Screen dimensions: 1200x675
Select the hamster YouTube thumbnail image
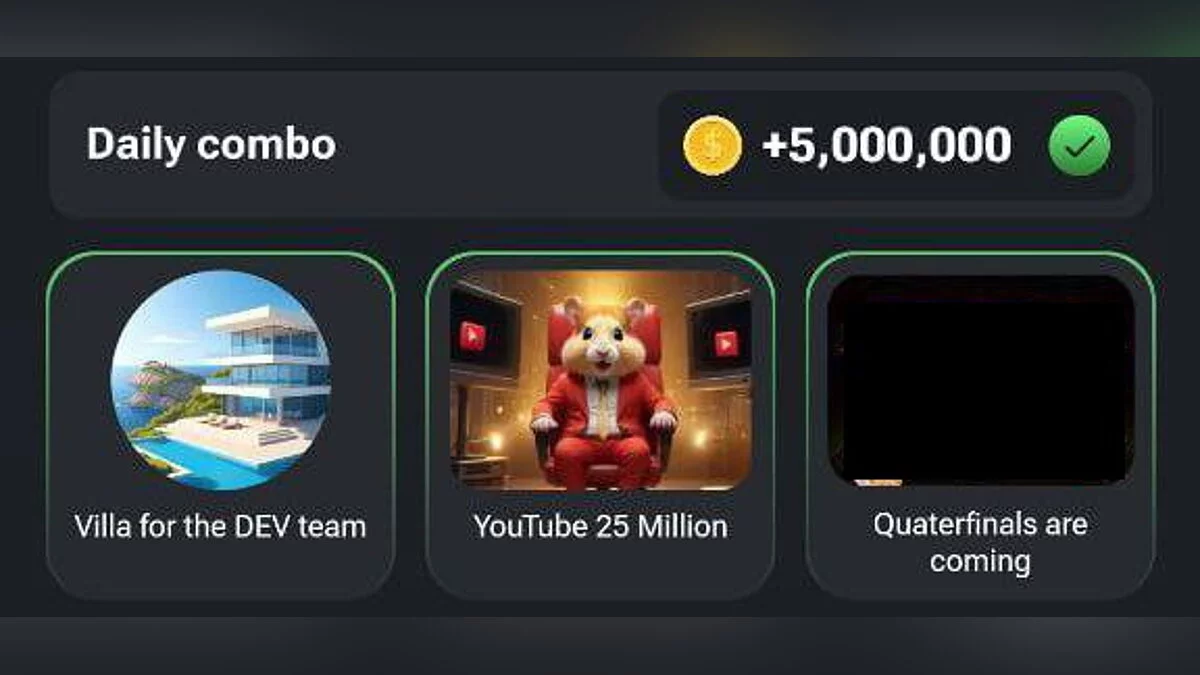click(600, 380)
